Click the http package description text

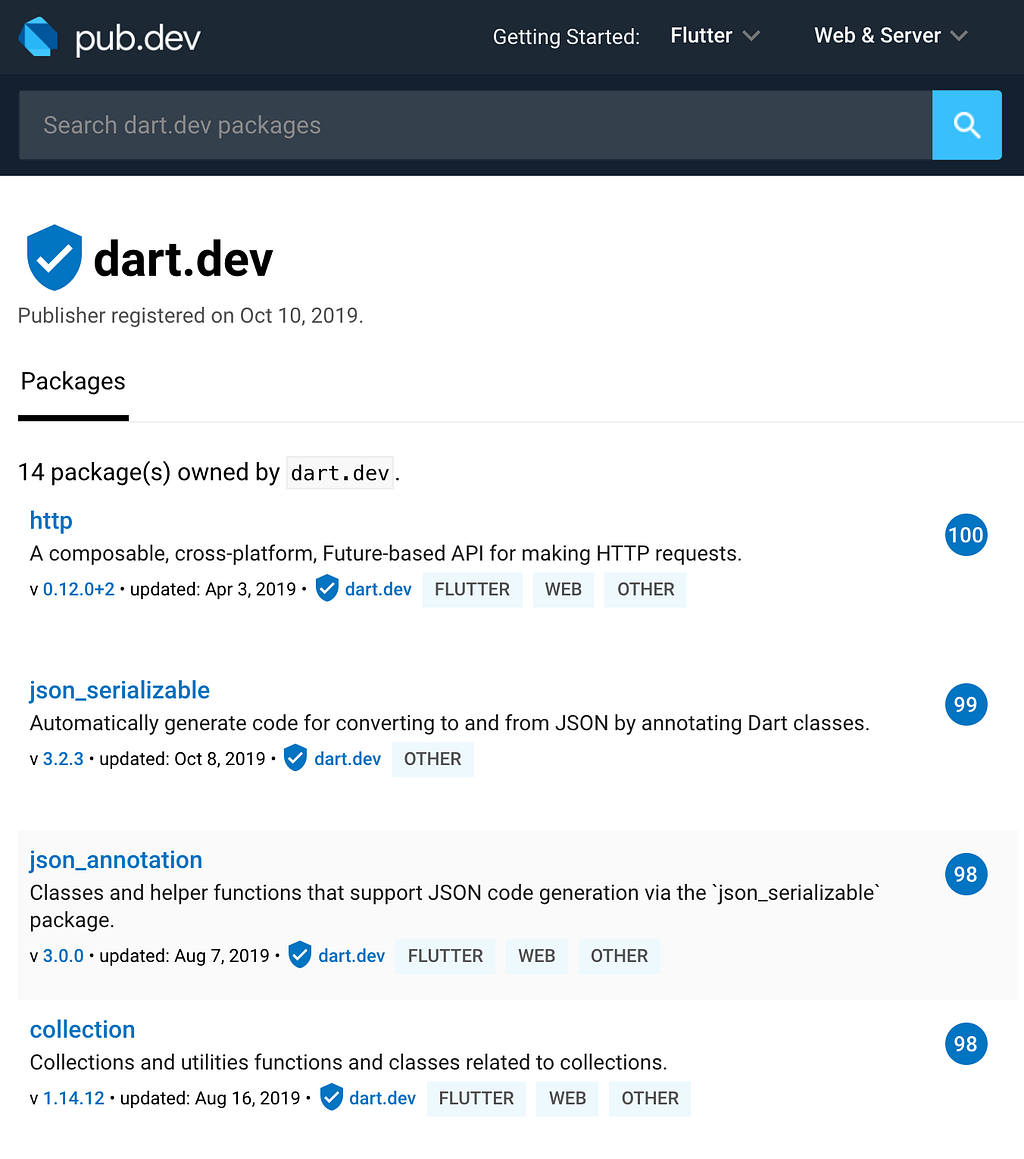pyautogui.click(x=385, y=554)
